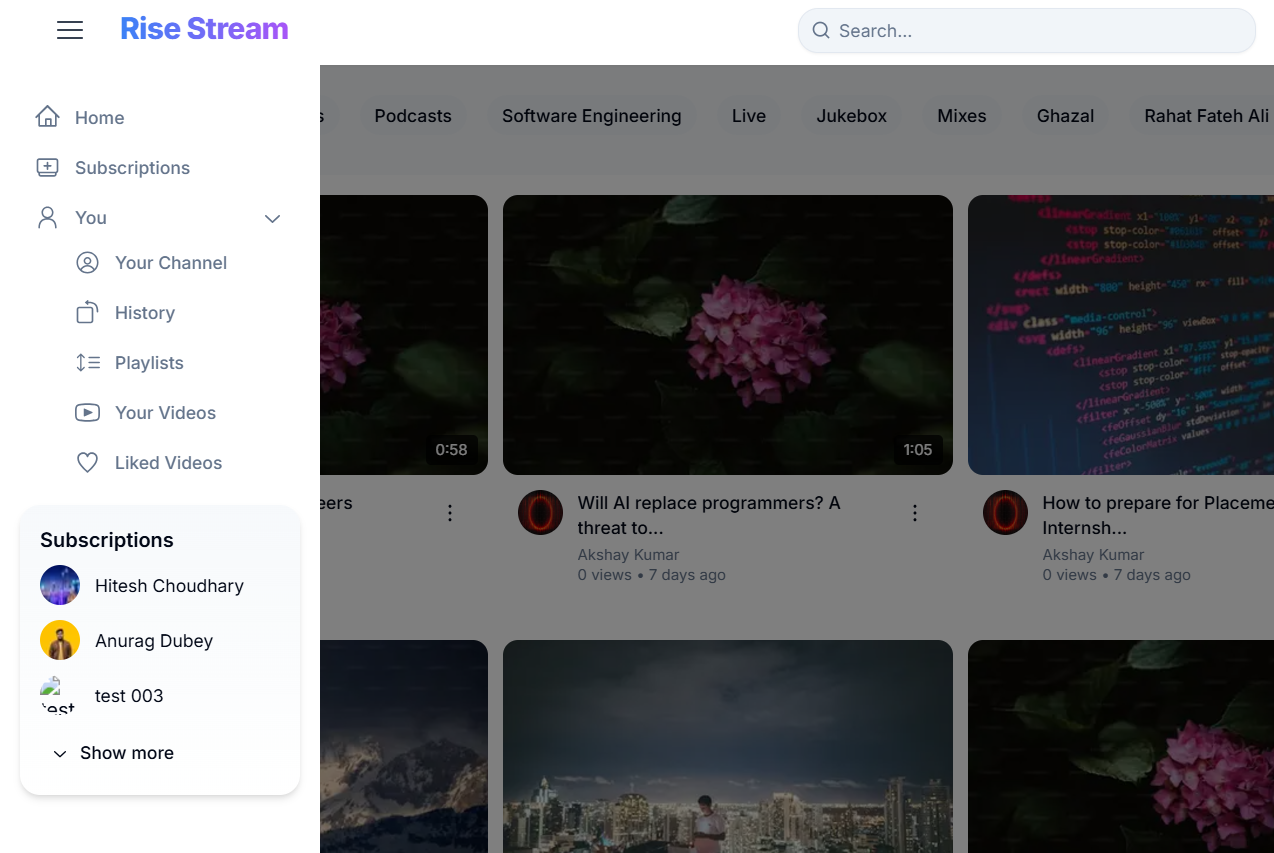Click the Anurag Dubey subscription name
This screenshot has height=853, width=1274.
pos(154,640)
